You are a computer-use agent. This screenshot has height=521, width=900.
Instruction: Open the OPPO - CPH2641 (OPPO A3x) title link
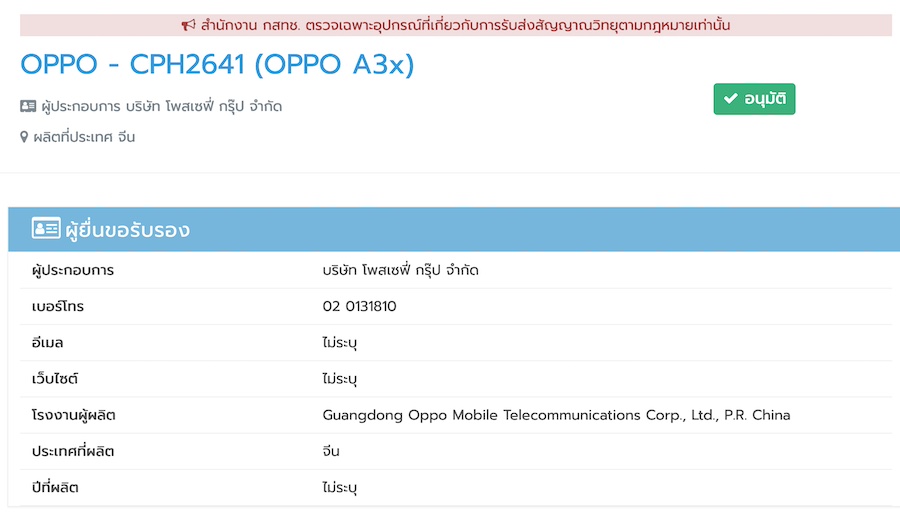(217, 65)
